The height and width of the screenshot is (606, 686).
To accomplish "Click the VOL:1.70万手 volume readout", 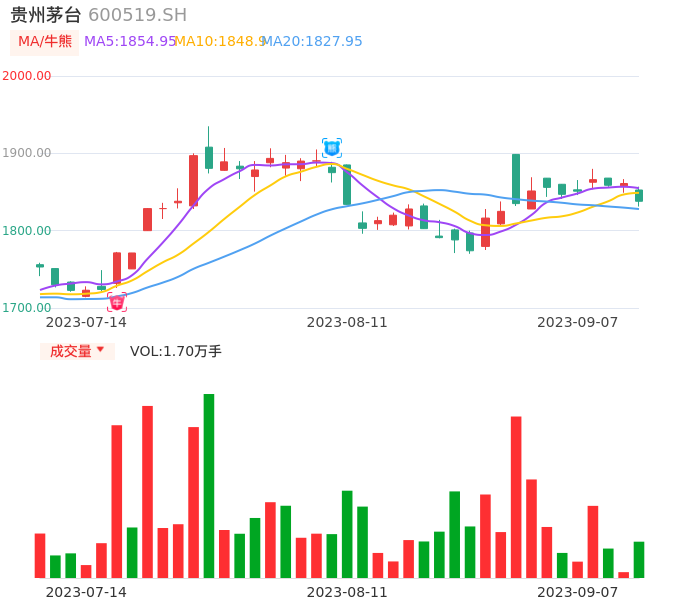I will tap(176, 351).
